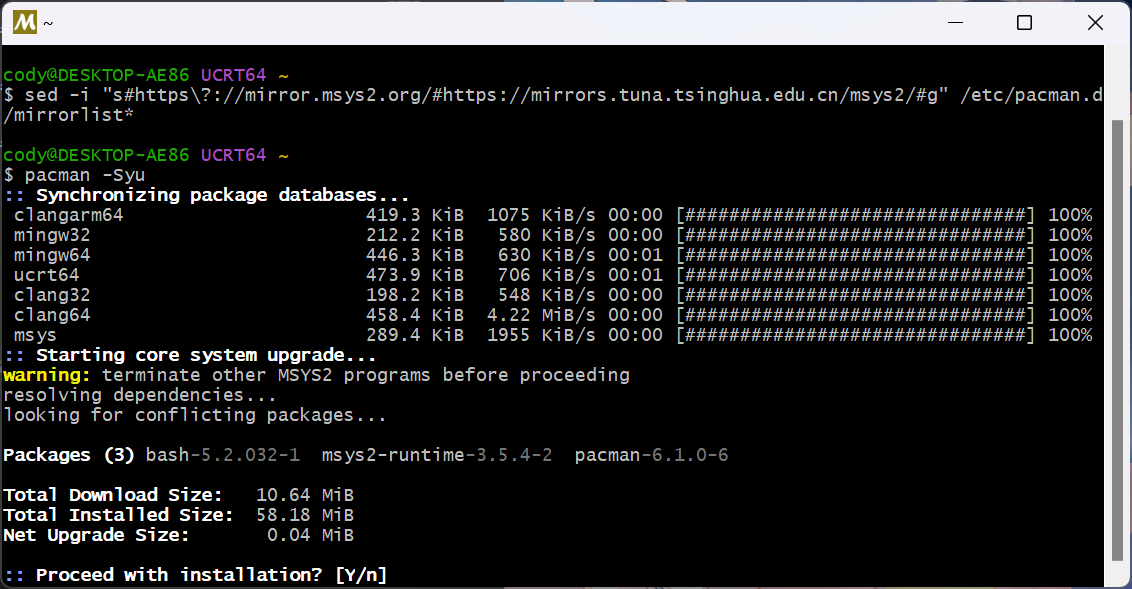Click the "Total Download Size" line
This screenshot has height=589, width=1132.
[178, 495]
